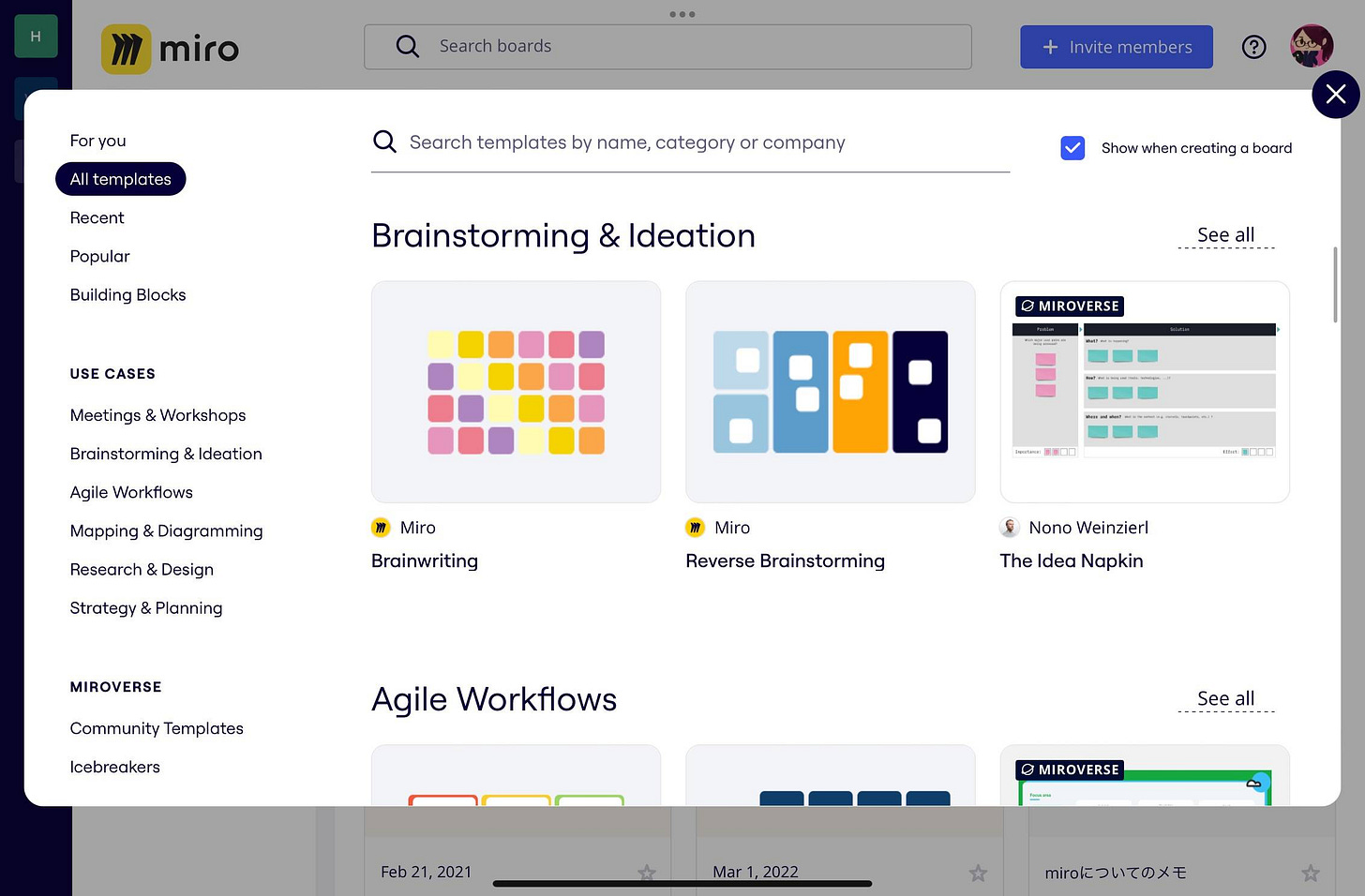Image resolution: width=1365 pixels, height=896 pixels.
Task: Select All templates category
Action: 121,179
